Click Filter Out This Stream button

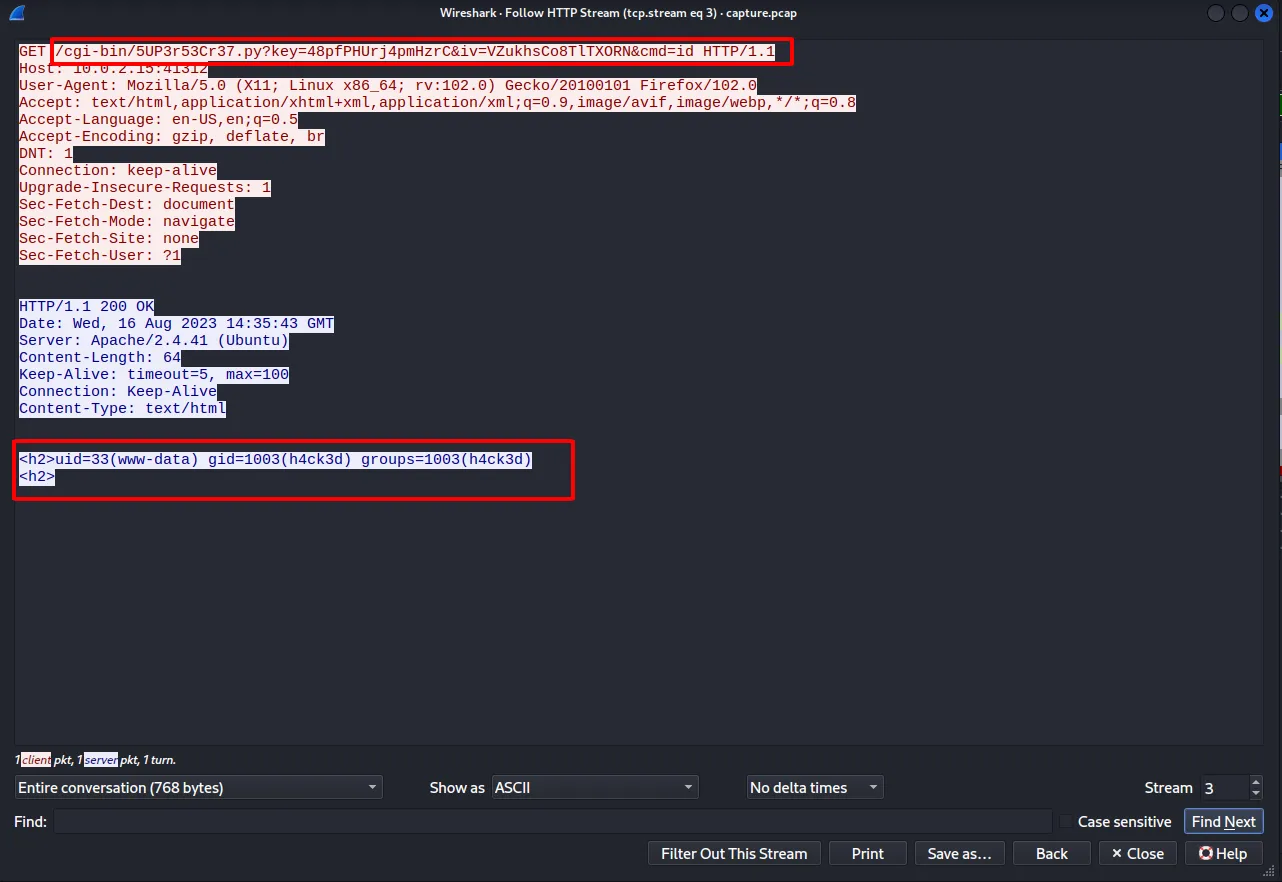pyautogui.click(x=734, y=853)
